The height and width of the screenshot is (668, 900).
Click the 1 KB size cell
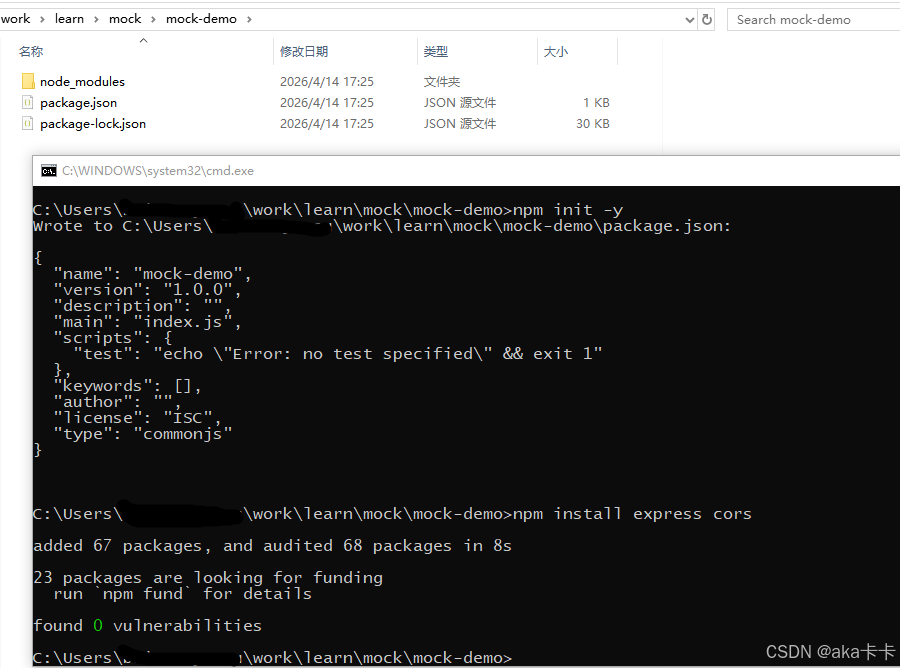point(596,103)
